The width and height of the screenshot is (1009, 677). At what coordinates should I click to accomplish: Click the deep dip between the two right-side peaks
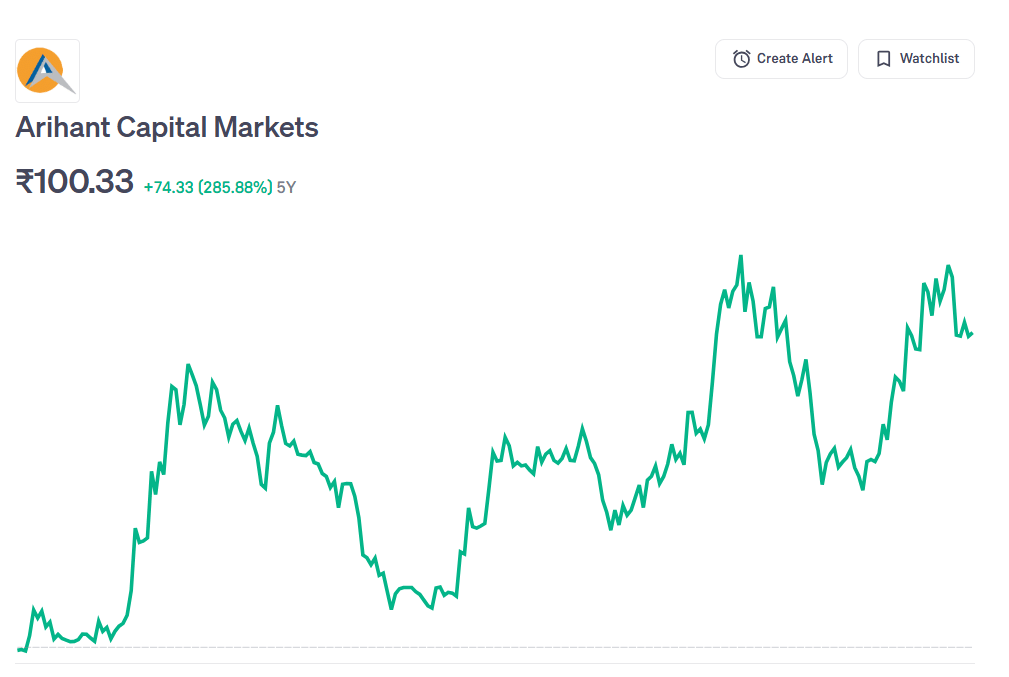pos(862,488)
